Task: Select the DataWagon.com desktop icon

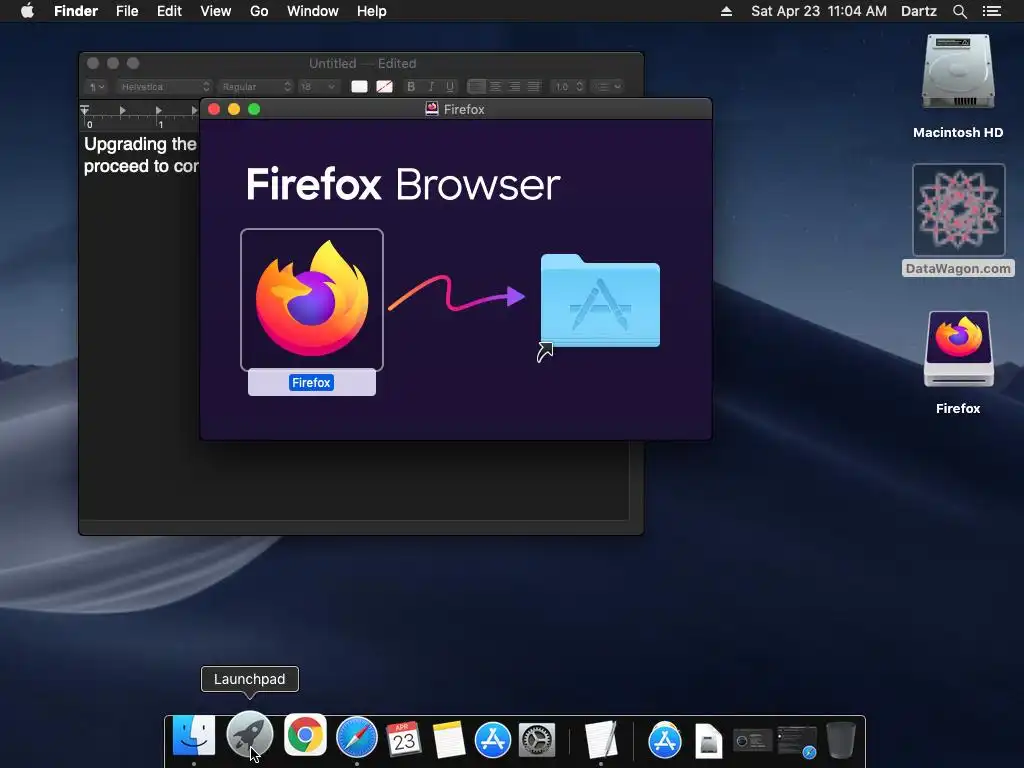Action: point(958,210)
